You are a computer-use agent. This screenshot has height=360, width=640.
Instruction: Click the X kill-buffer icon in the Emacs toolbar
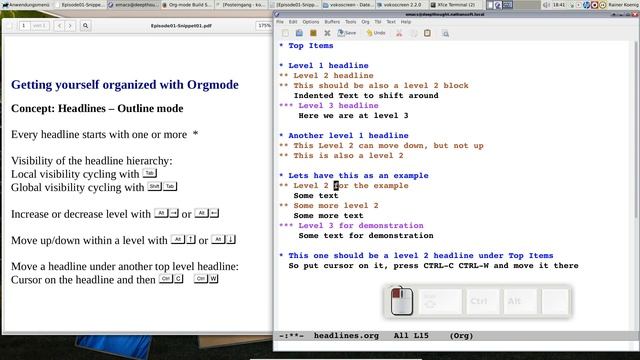click(327, 33)
